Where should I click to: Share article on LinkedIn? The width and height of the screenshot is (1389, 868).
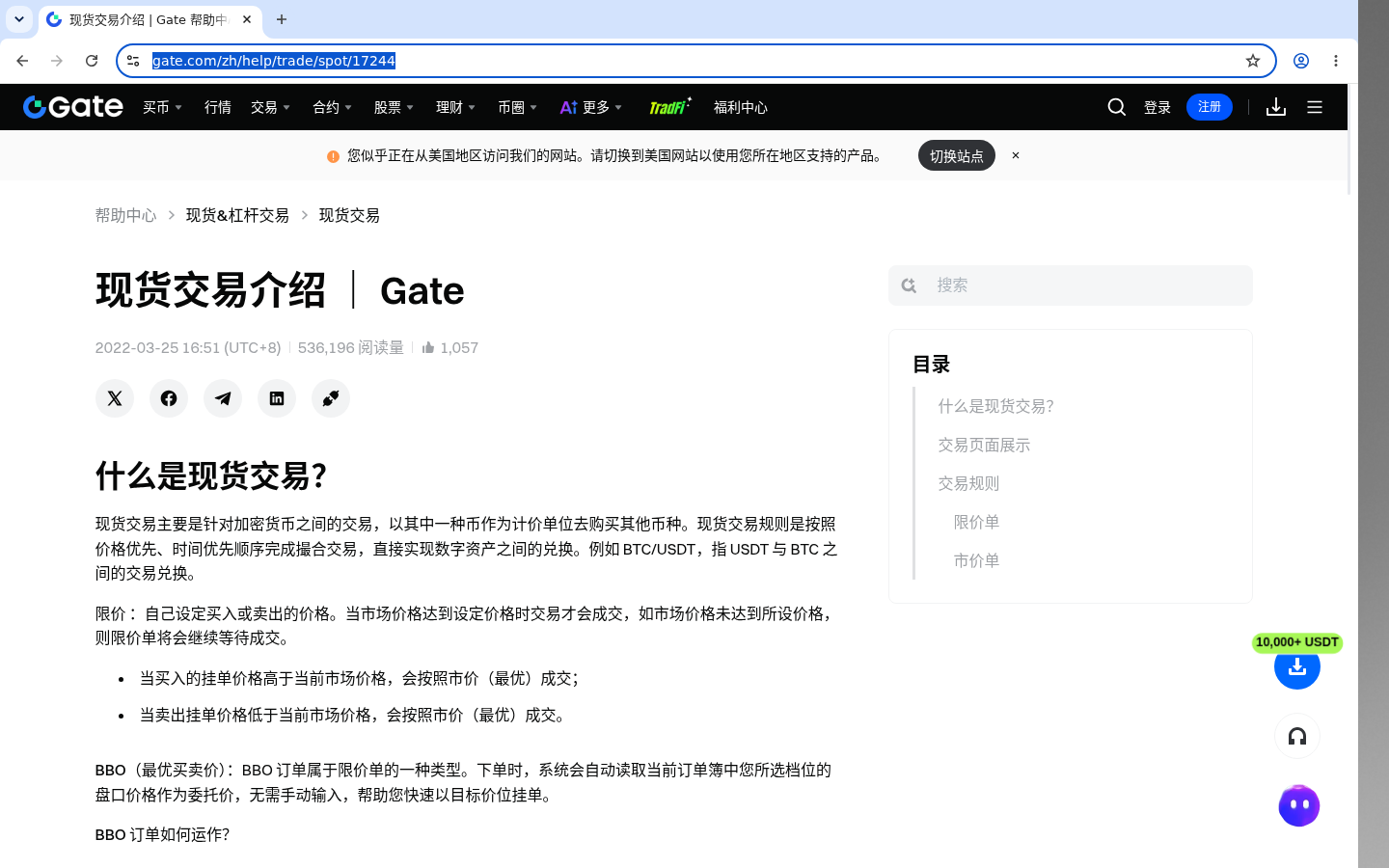pyautogui.click(x=277, y=398)
